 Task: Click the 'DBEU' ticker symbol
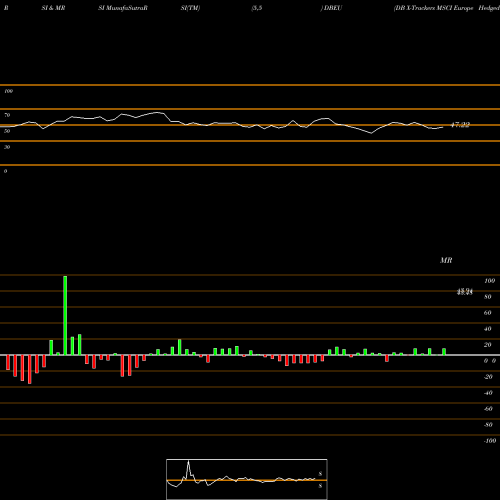click(333, 8)
